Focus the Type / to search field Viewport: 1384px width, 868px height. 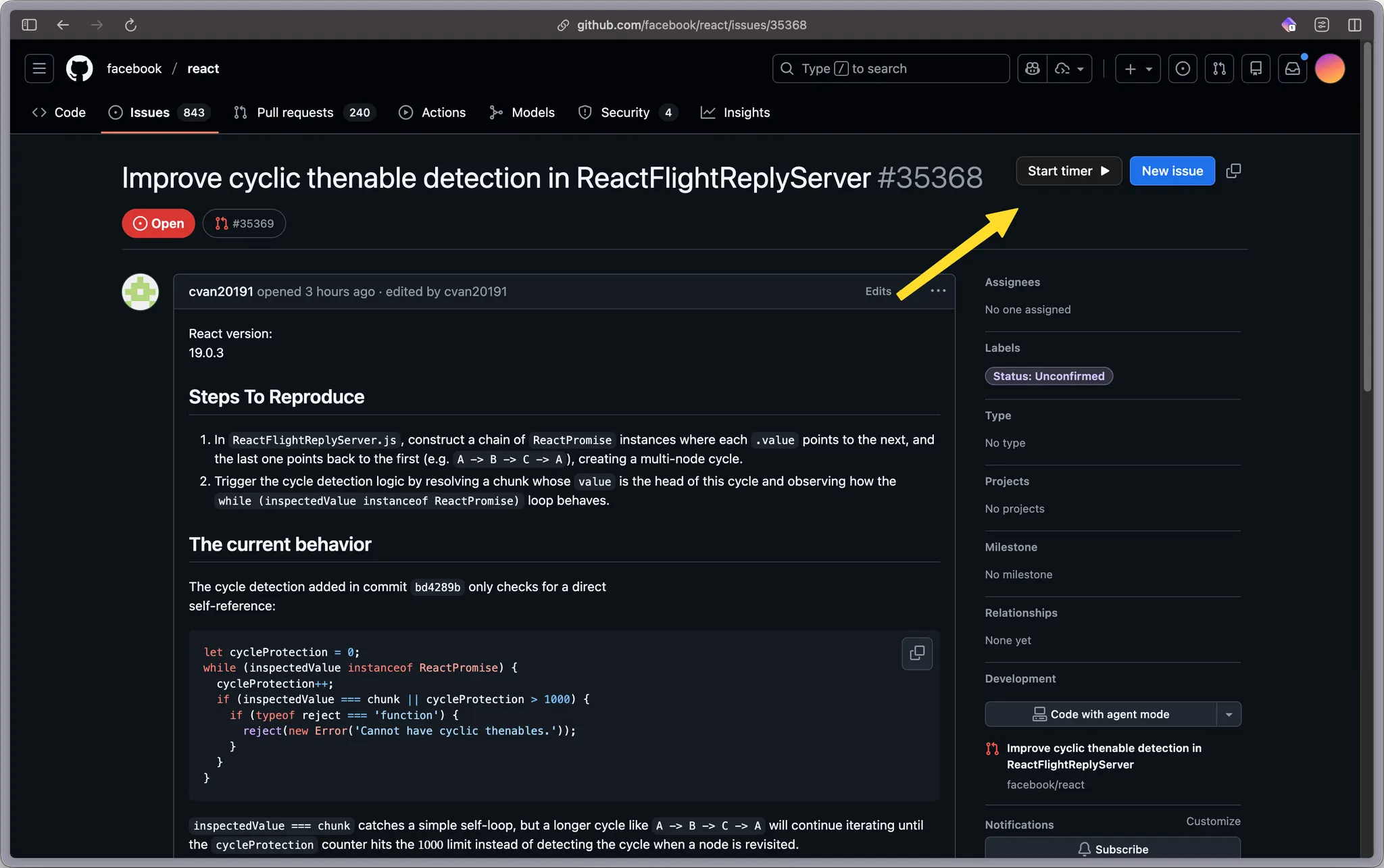890,68
